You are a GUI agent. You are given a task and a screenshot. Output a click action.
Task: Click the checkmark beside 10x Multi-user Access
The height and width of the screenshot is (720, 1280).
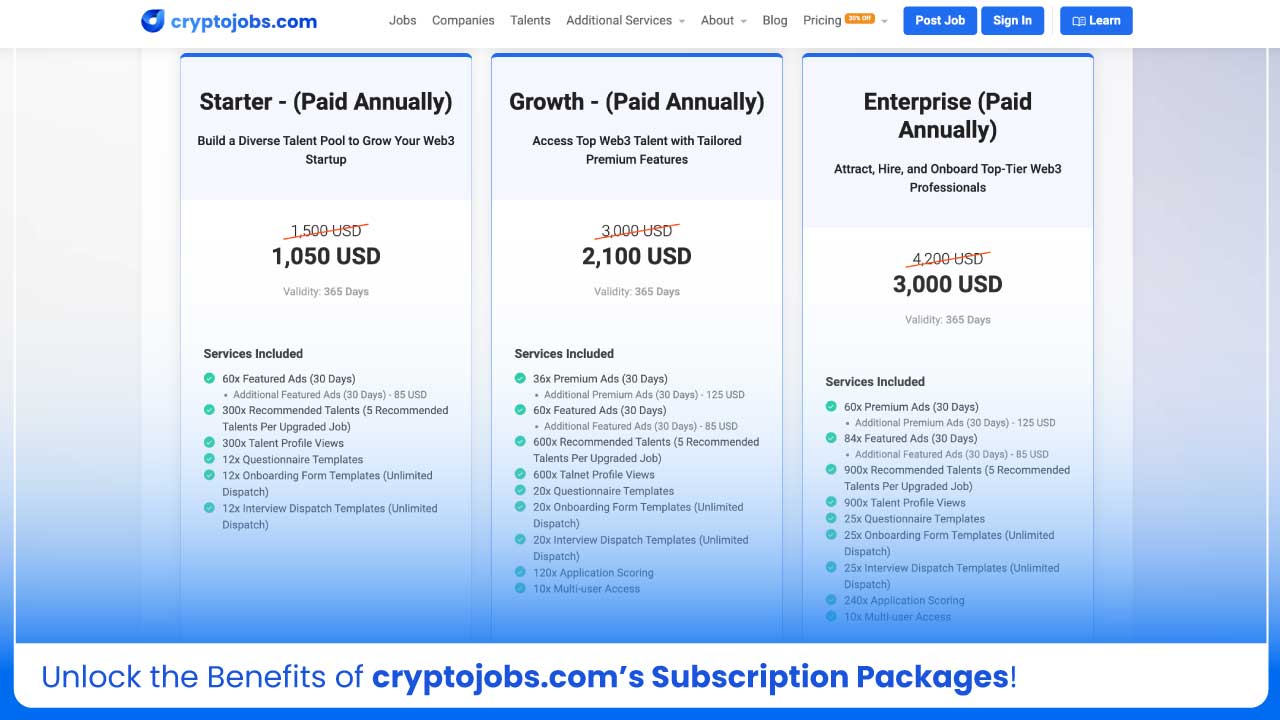tap(522, 589)
